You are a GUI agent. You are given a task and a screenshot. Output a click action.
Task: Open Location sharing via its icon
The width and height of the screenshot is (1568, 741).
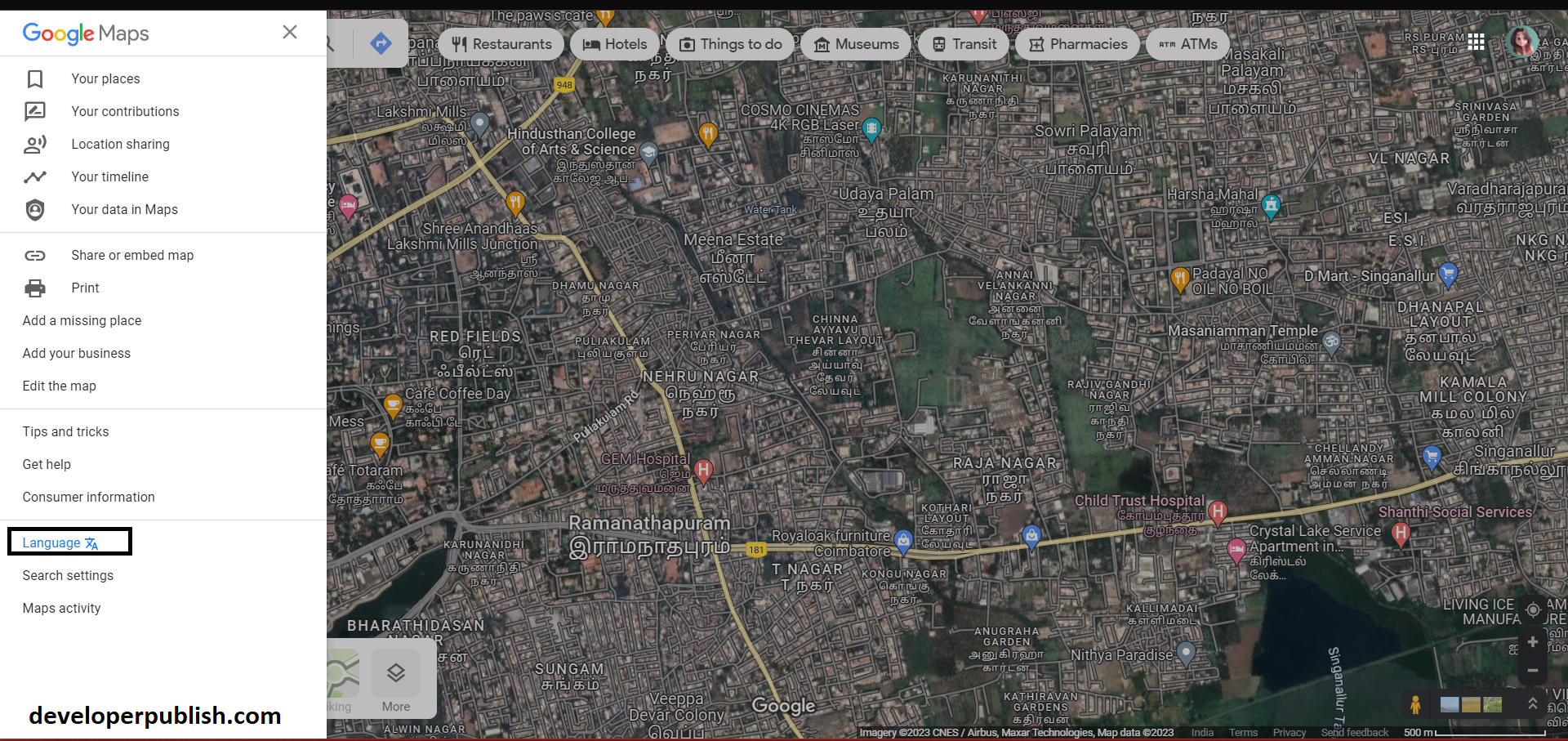click(35, 144)
